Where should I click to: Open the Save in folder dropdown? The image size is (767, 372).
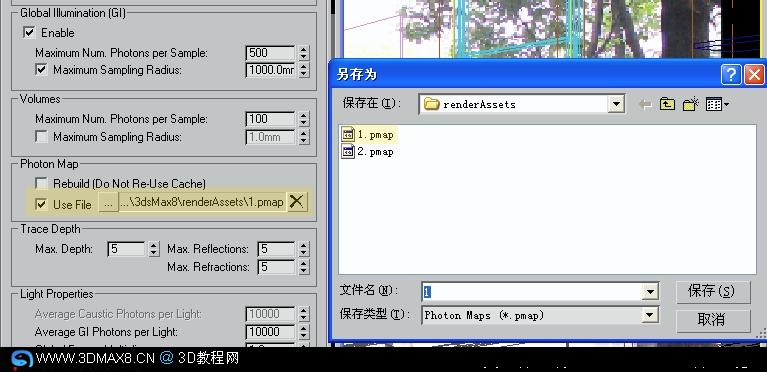pos(615,104)
